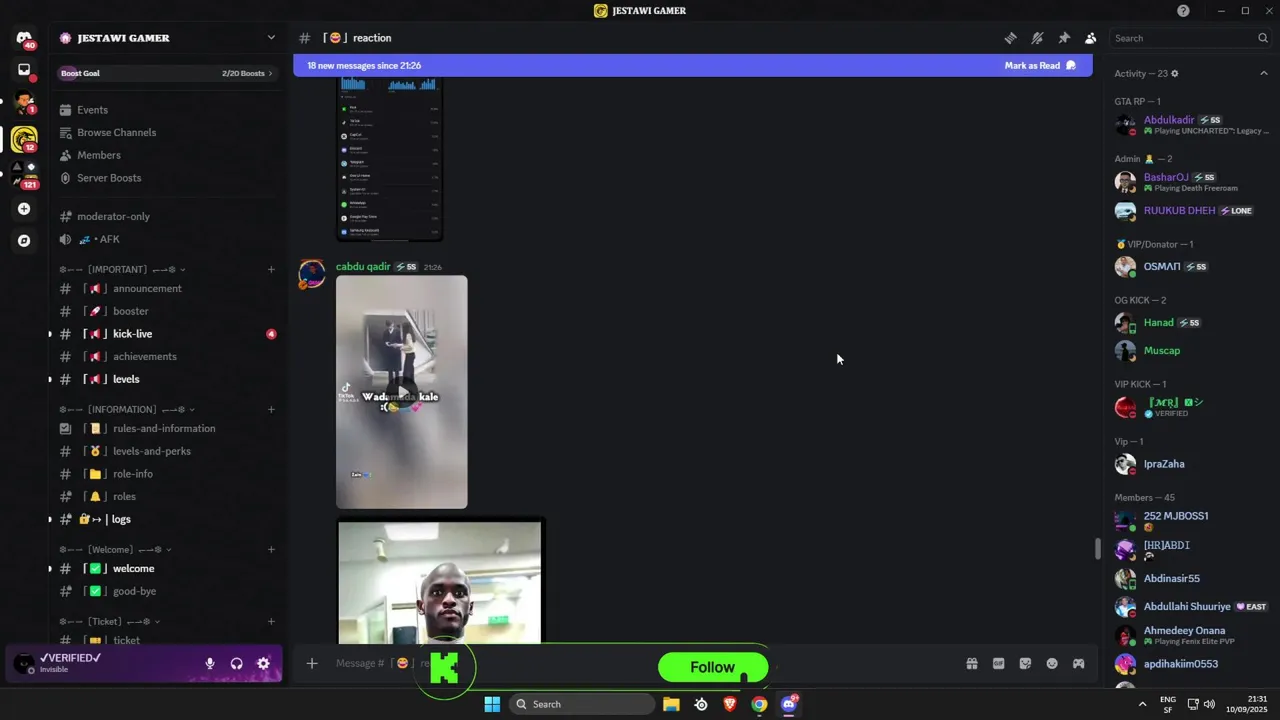Create channel in IMPORTANT category
1280x720 pixels.
(271, 269)
